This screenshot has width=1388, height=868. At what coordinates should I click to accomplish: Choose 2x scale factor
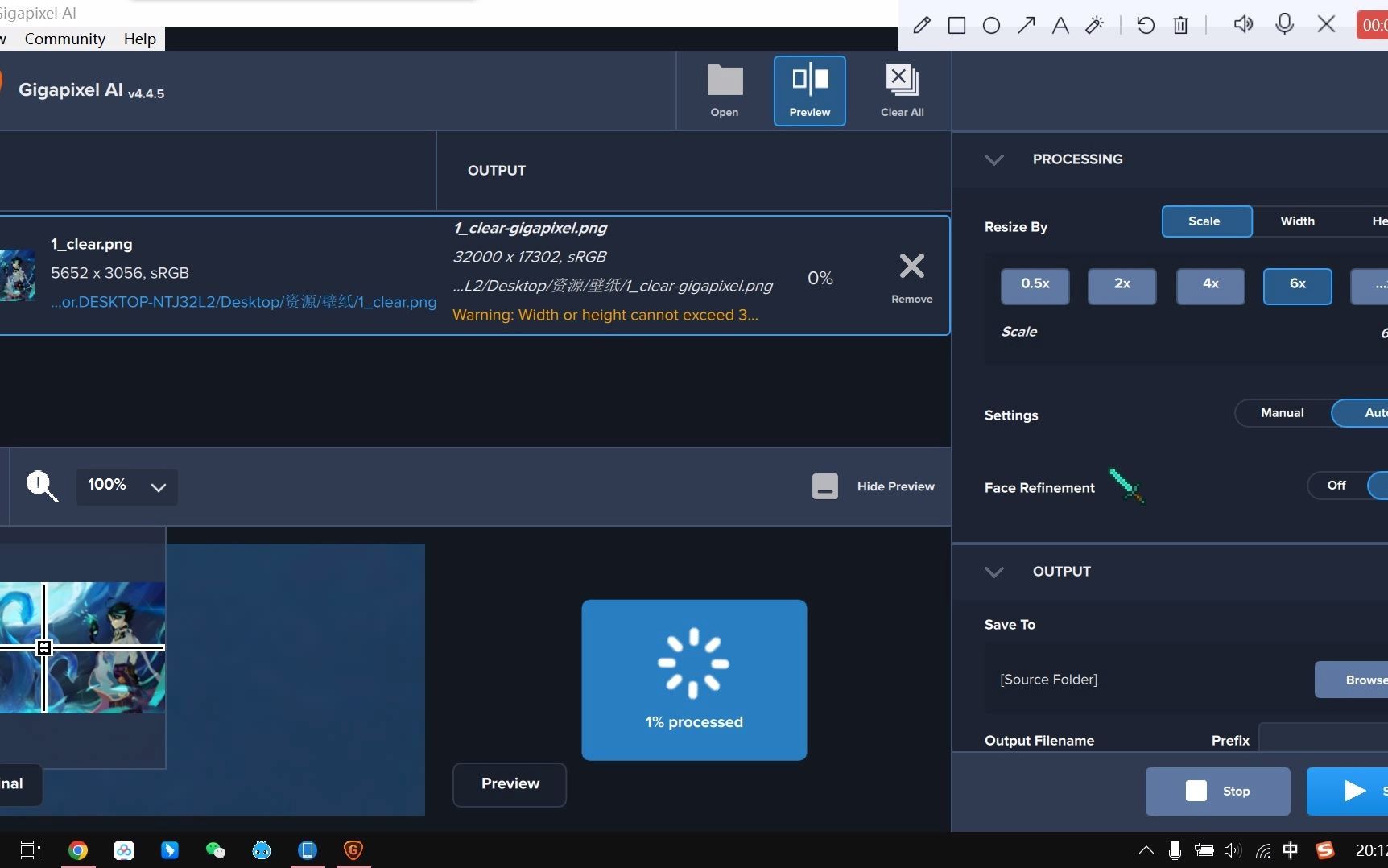[1122, 286]
